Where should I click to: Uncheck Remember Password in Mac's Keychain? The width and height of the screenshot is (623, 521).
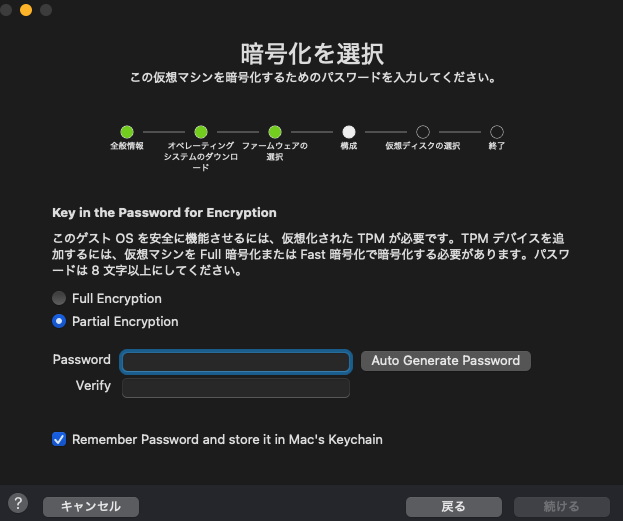tap(59, 439)
